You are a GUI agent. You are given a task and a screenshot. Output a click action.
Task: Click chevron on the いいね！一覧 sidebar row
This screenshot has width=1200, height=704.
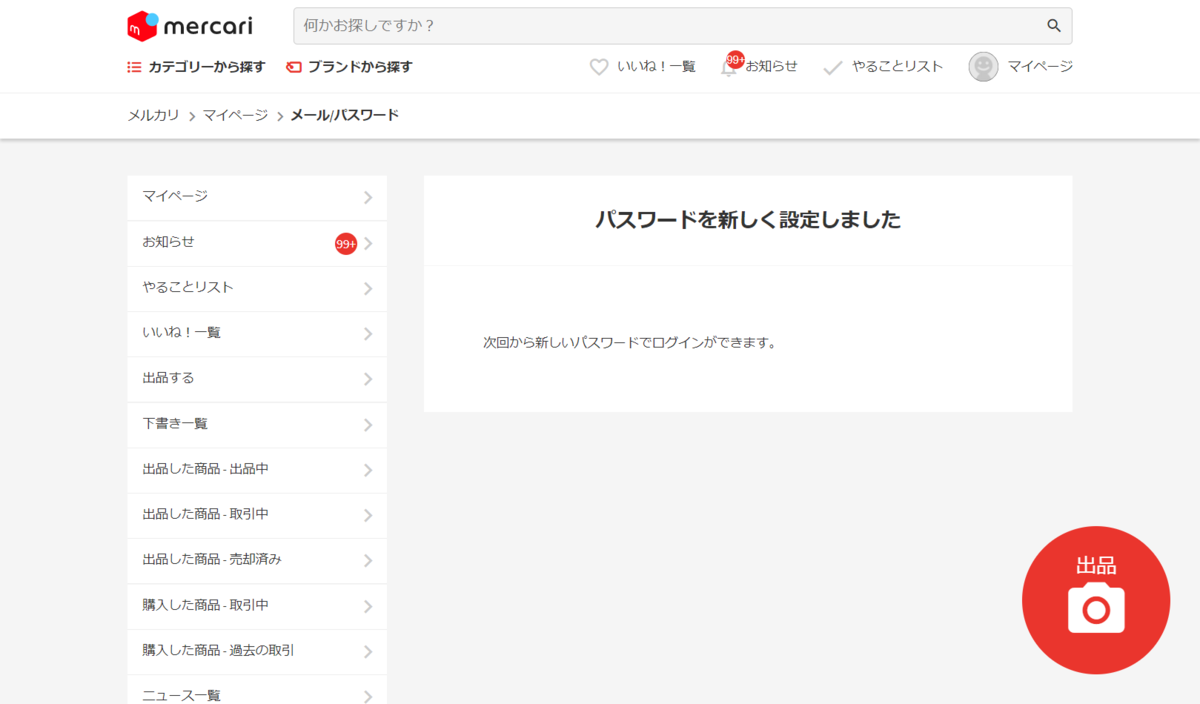click(x=368, y=334)
